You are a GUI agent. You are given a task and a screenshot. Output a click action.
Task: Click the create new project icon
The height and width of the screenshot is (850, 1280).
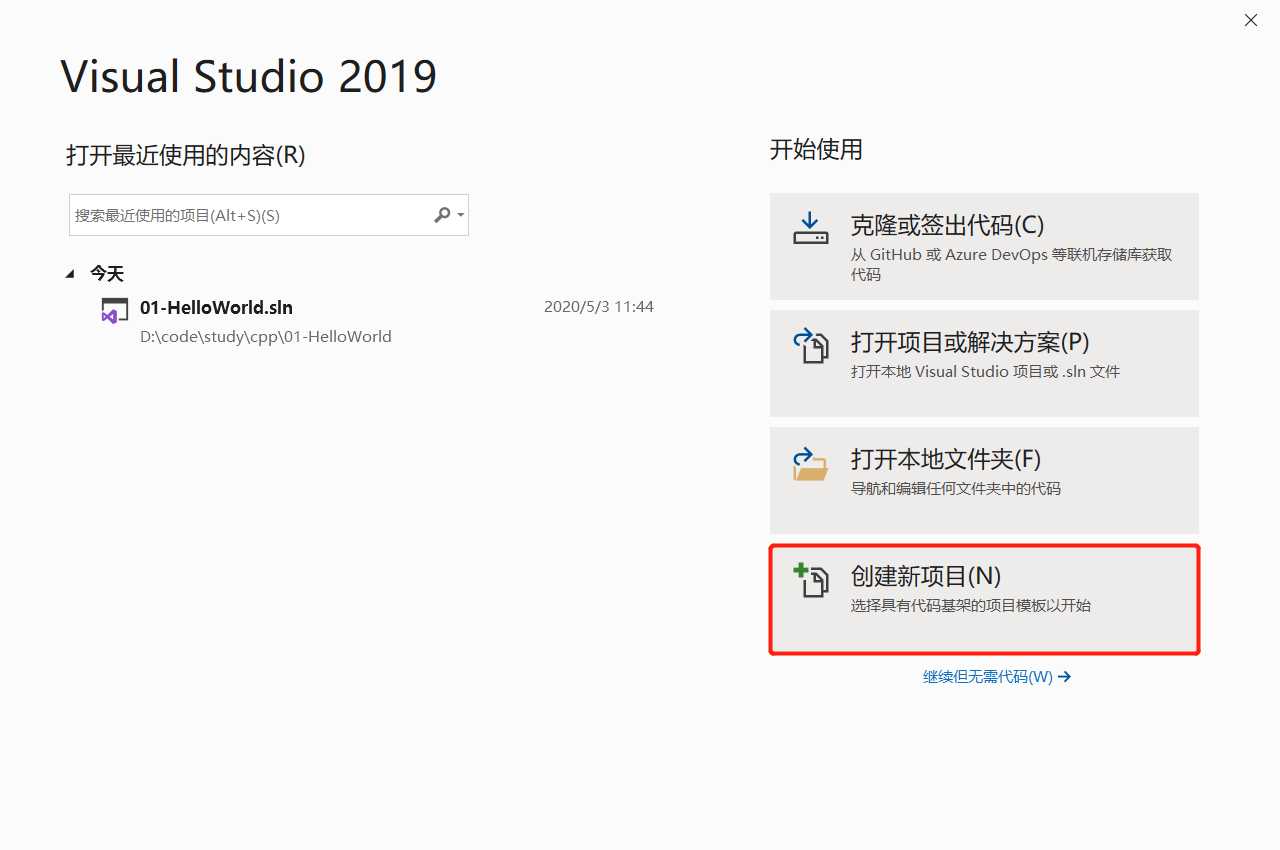[x=811, y=581]
